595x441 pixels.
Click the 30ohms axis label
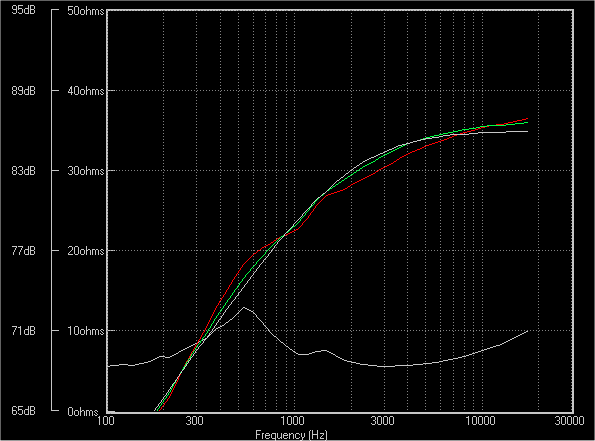point(86,171)
